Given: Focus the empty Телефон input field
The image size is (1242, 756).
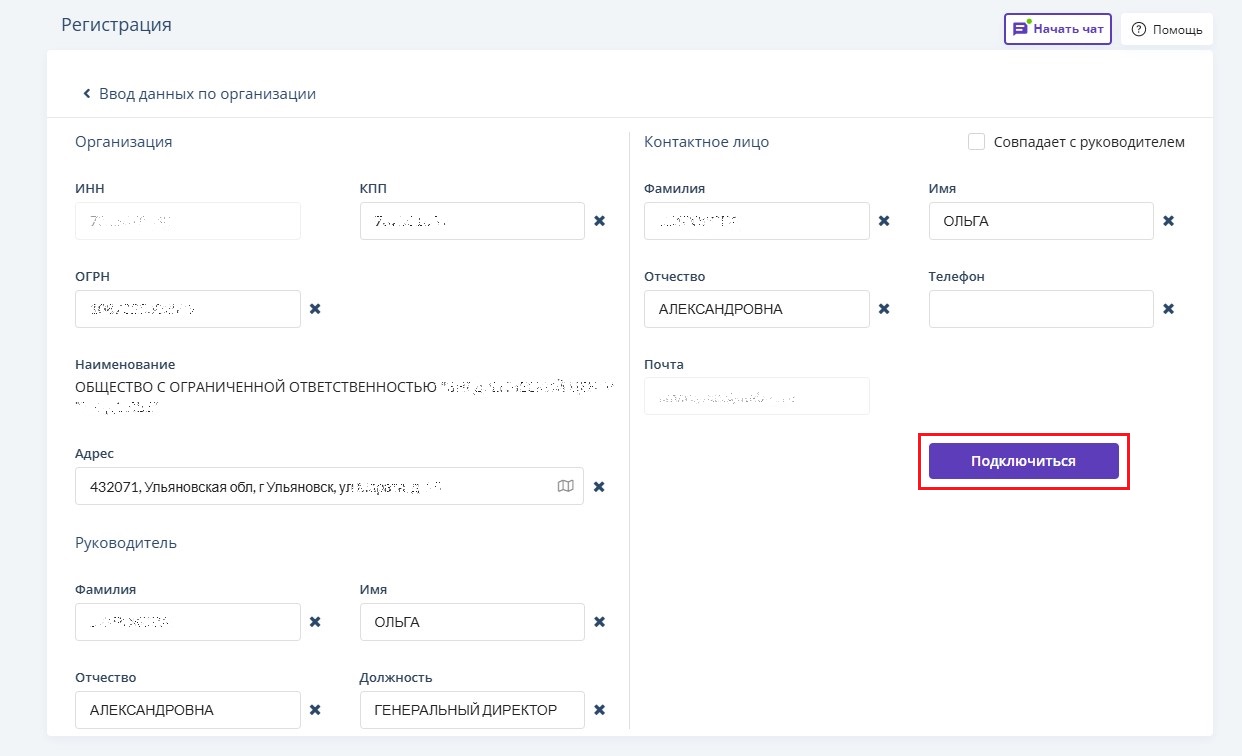Looking at the screenshot, I should tap(1041, 309).
